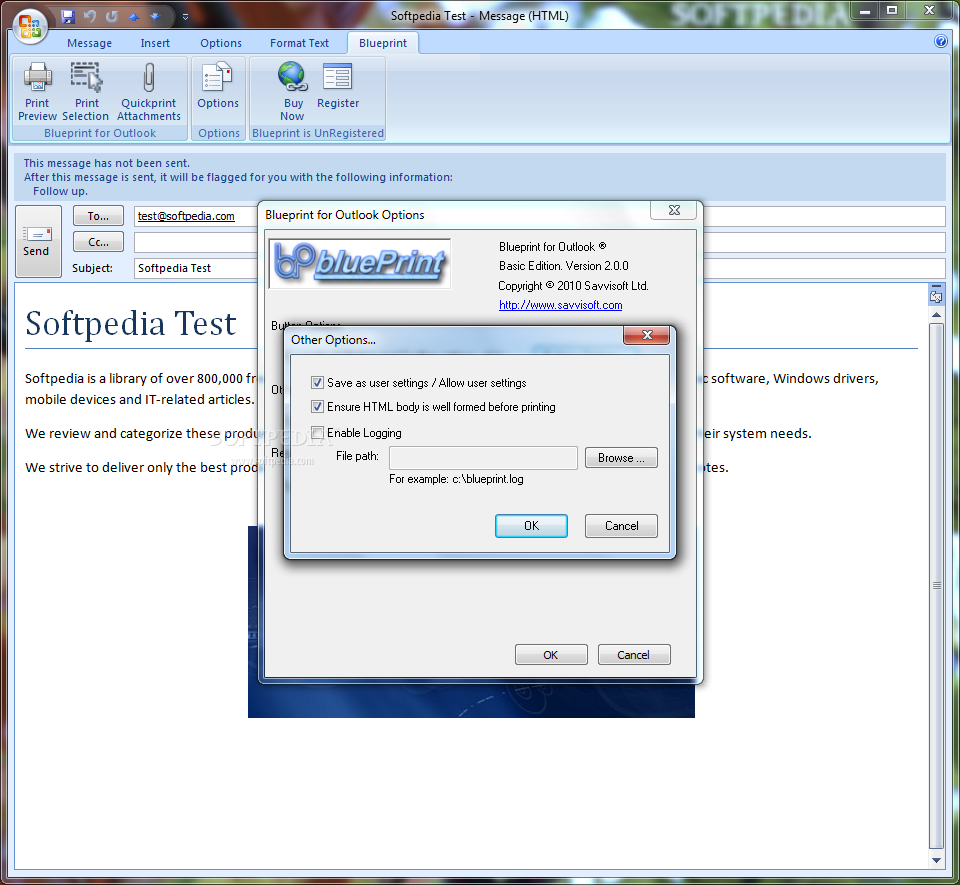Click the File path input field
This screenshot has height=885, width=960.
483,458
